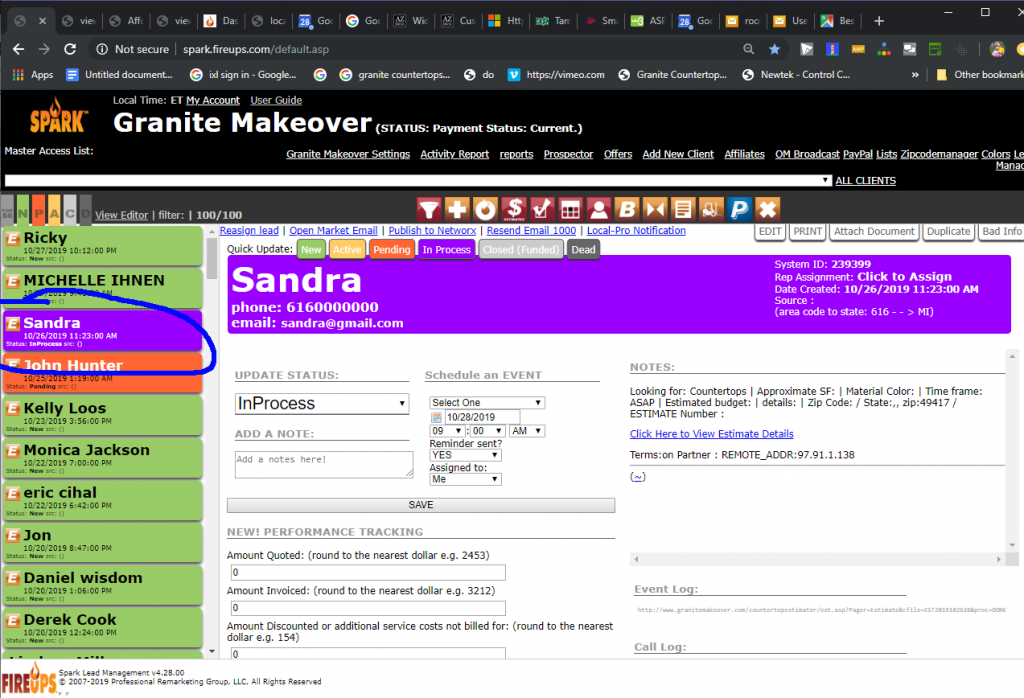Set quick update status to New
1024x698 pixels.
click(x=311, y=249)
